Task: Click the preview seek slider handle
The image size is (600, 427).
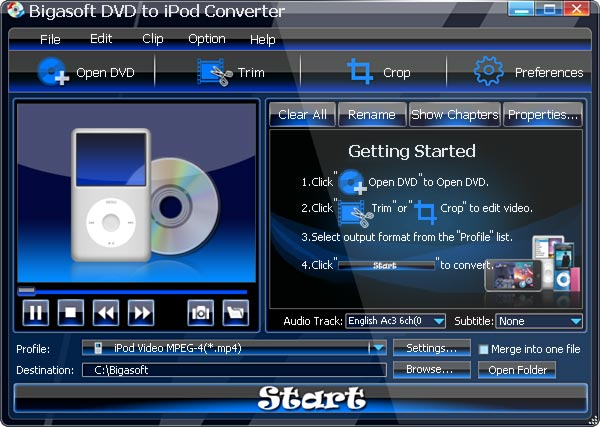Action: (x=26, y=292)
